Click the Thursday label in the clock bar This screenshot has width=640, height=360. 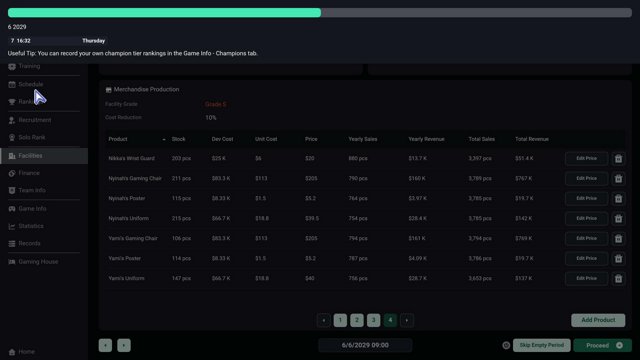click(x=93, y=41)
